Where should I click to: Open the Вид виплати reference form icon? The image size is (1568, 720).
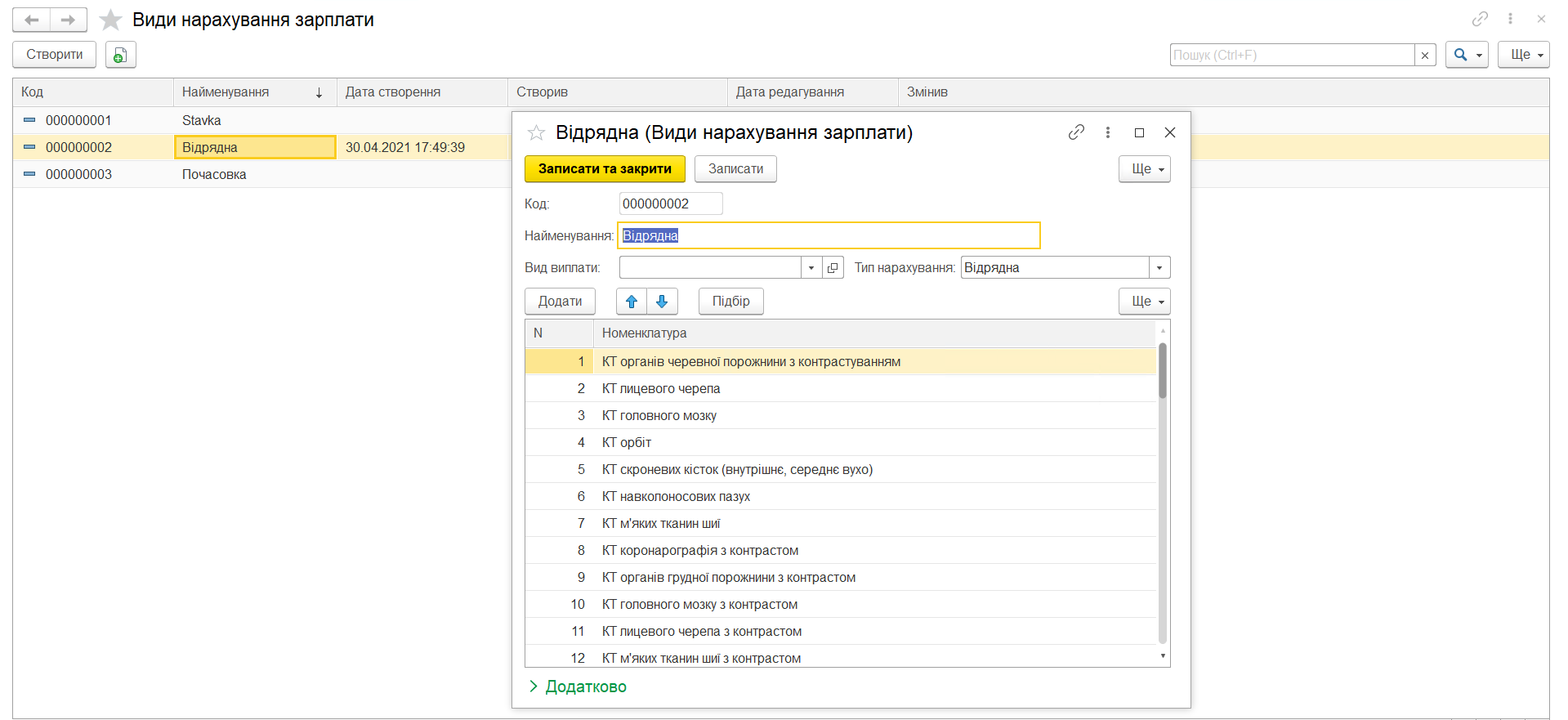pos(833,268)
